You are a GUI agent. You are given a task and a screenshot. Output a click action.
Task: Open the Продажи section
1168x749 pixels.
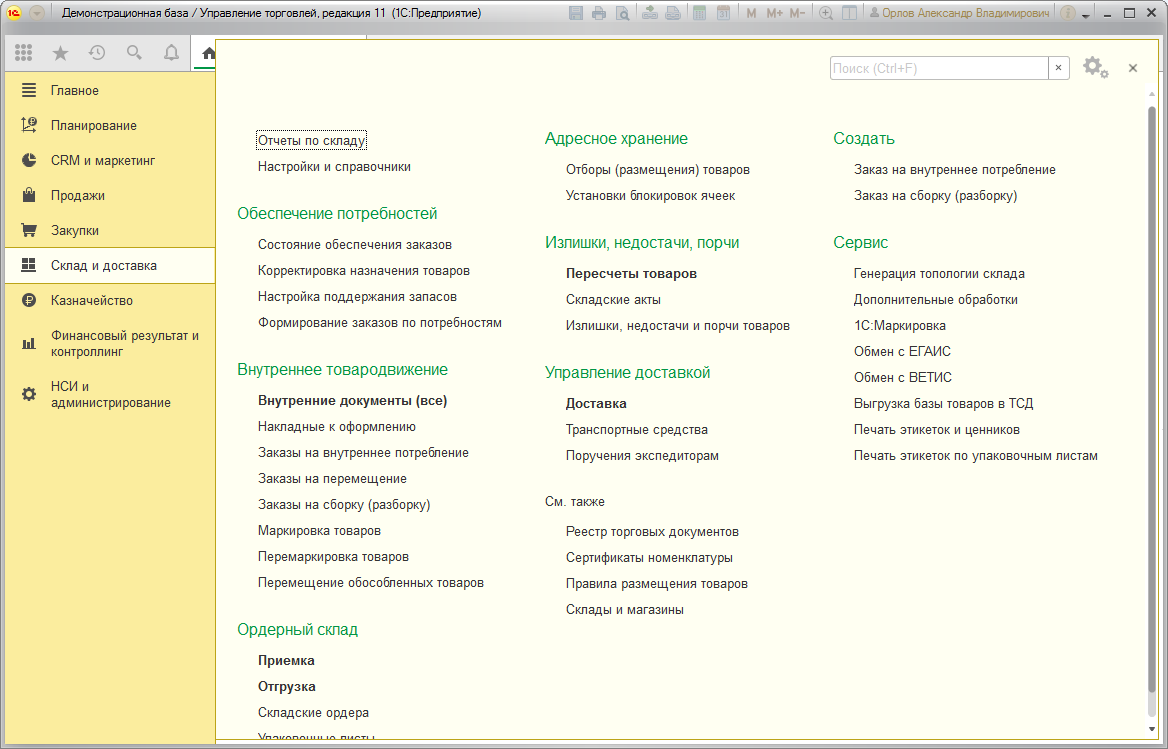110,195
